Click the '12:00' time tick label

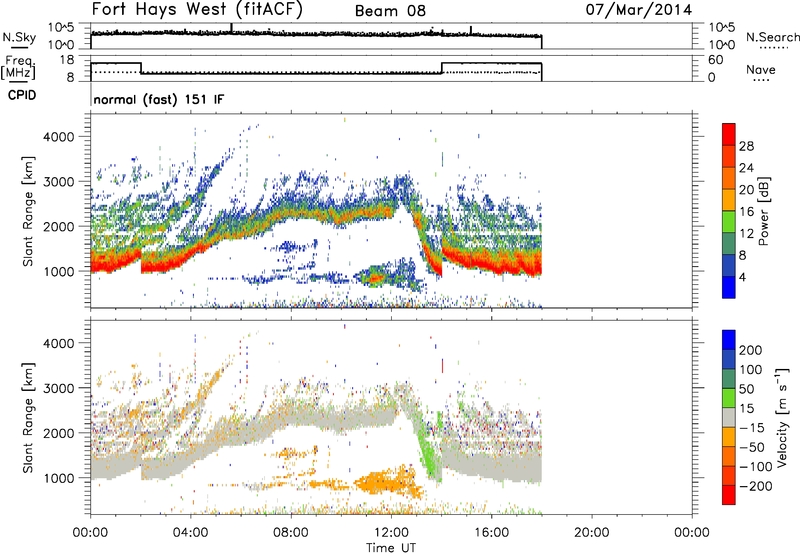pos(391,533)
